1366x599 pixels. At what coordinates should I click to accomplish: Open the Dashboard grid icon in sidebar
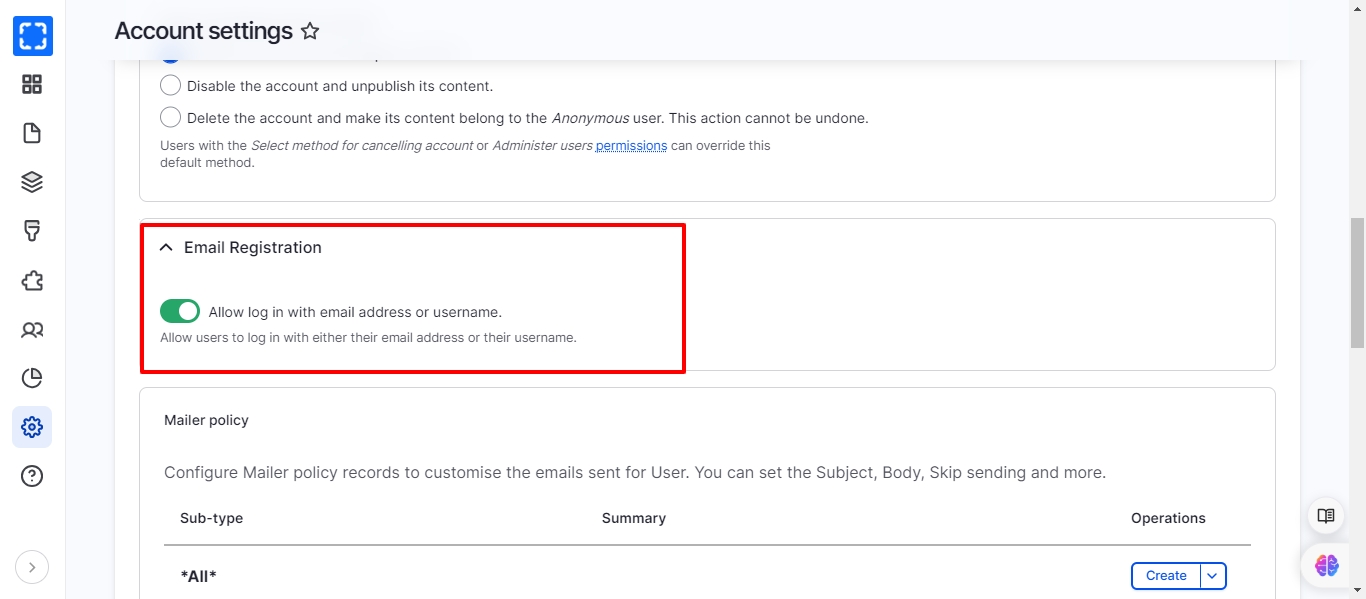tap(32, 85)
